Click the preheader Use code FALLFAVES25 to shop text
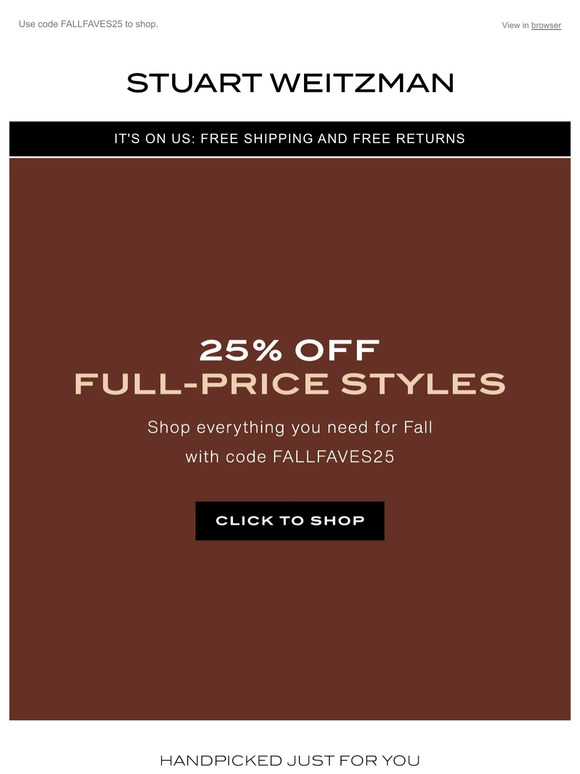This screenshot has width=580, height=774. (x=88, y=24)
